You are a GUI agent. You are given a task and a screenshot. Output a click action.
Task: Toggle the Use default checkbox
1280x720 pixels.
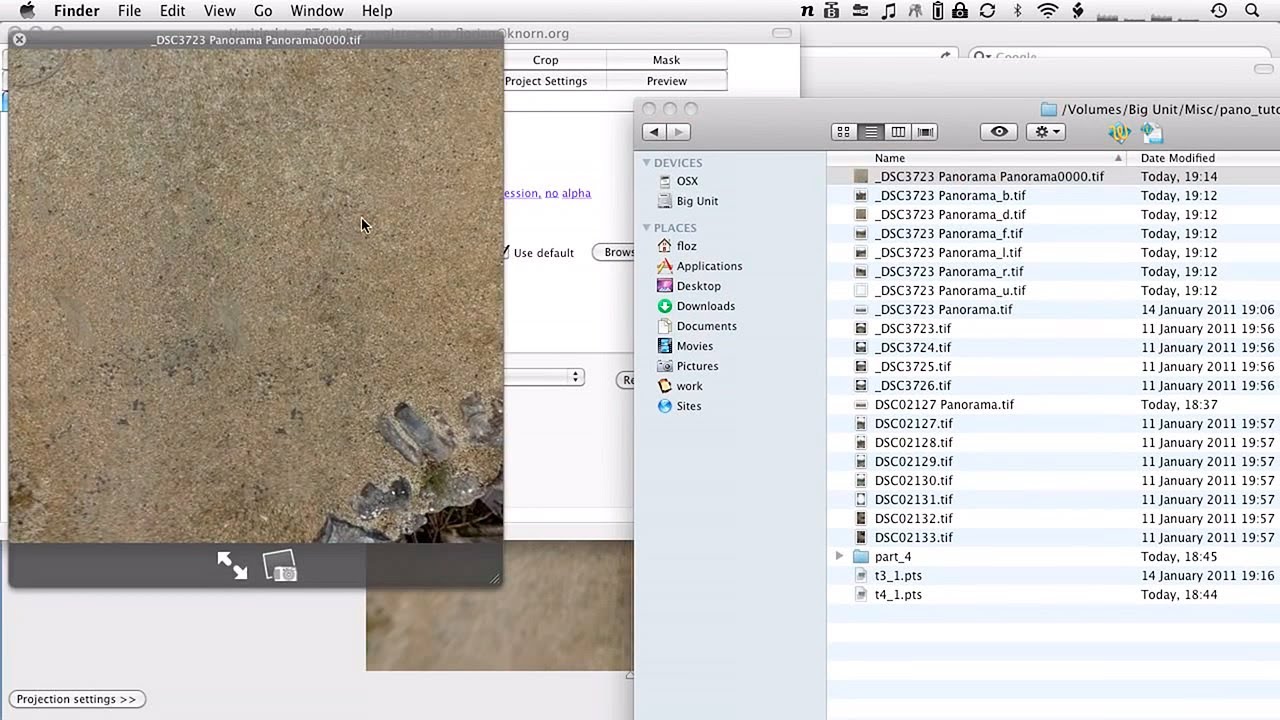coord(506,253)
